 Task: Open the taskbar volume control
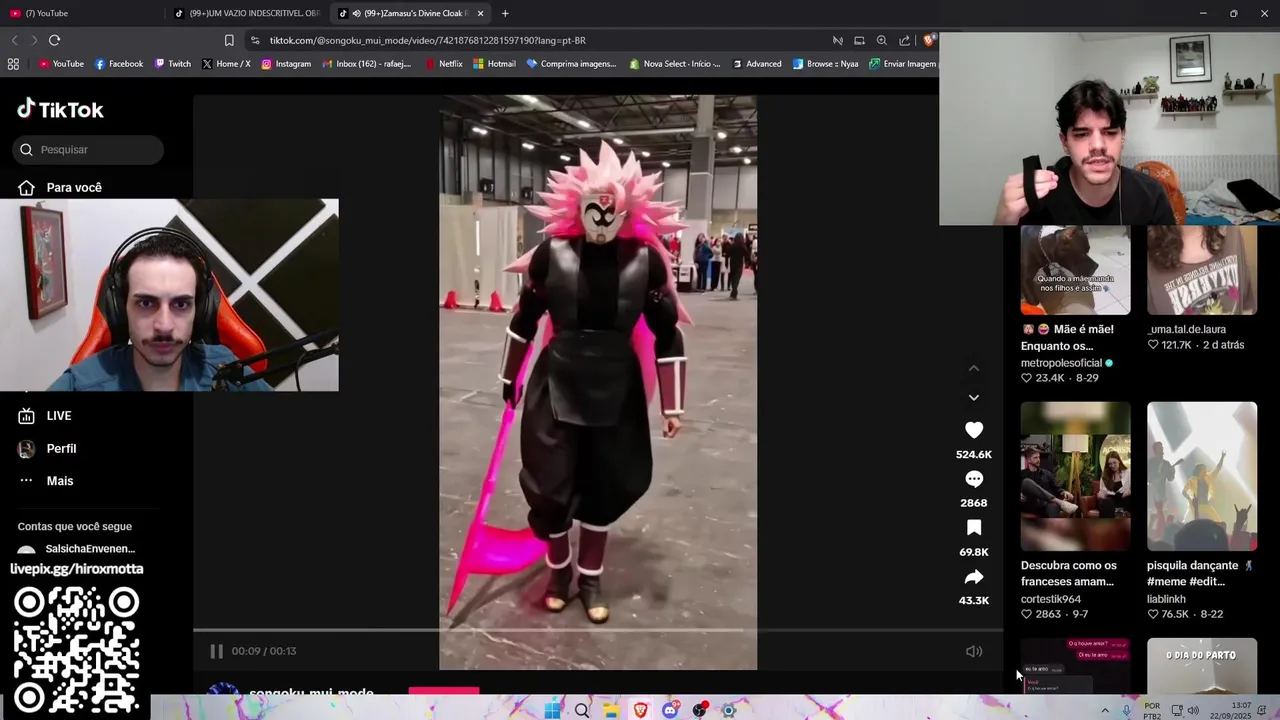(1193, 710)
